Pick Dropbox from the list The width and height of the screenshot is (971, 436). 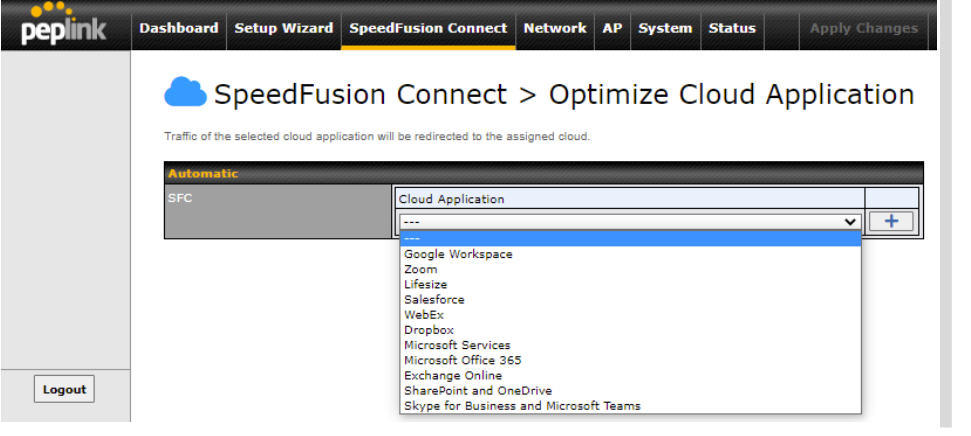(630, 330)
